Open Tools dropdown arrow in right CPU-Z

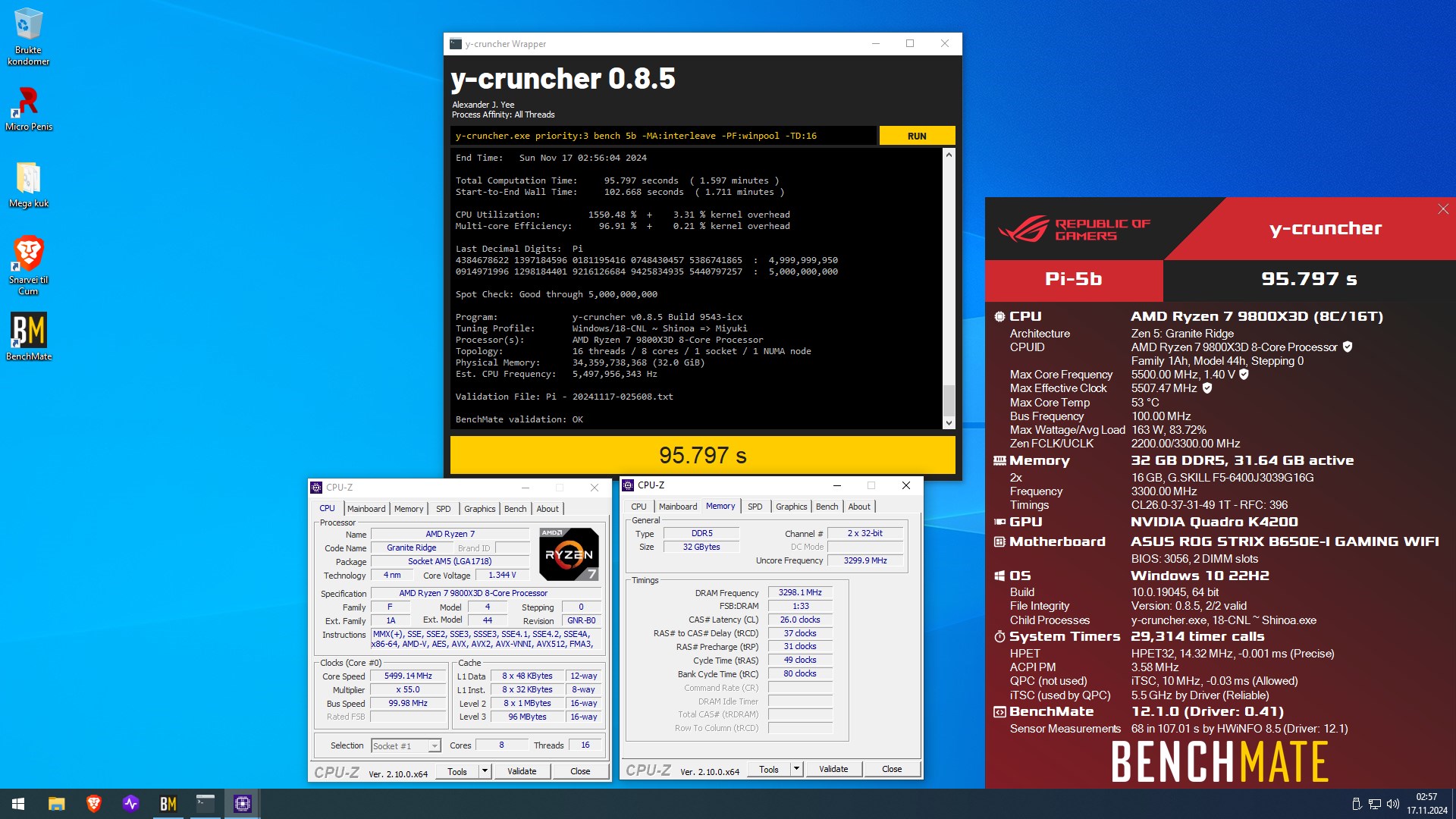pyautogui.click(x=796, y=769)
